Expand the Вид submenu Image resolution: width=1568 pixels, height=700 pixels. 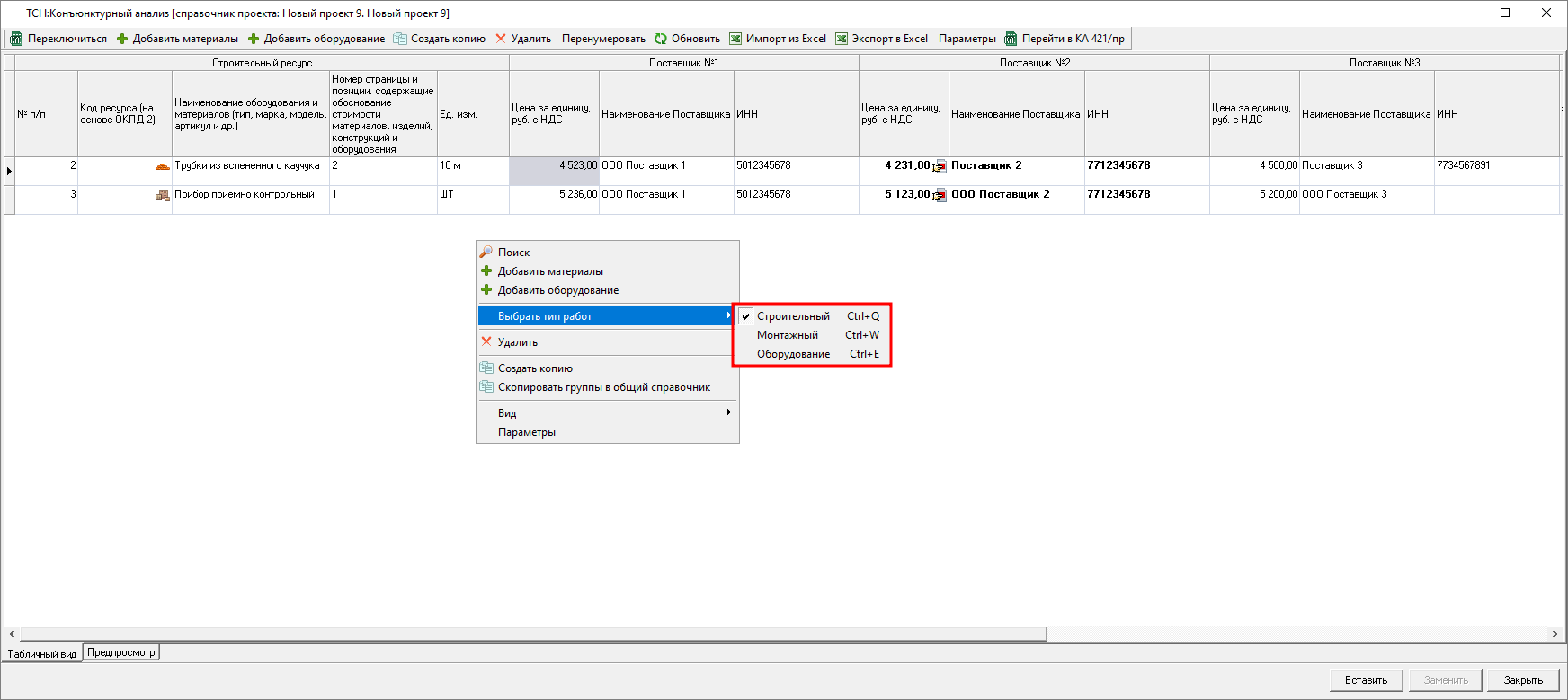click(x=607, y=413)
